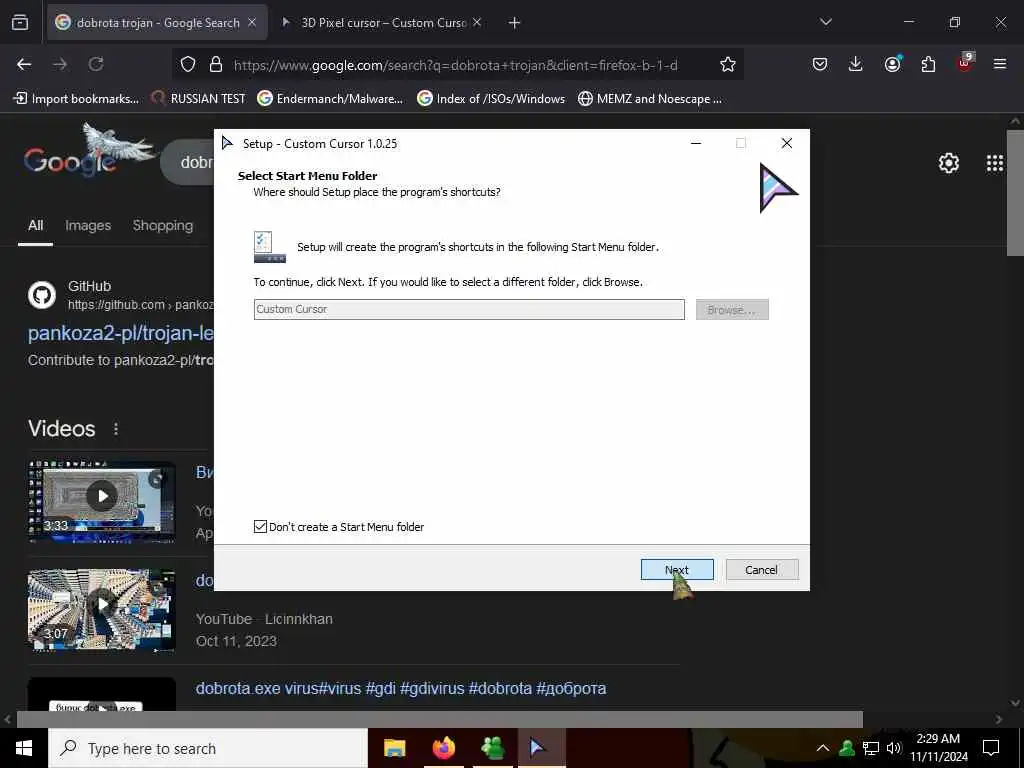The height and width of the screenshot is (768, 1024).
Task: Click the green user tray icon
Action: point(847,748)
